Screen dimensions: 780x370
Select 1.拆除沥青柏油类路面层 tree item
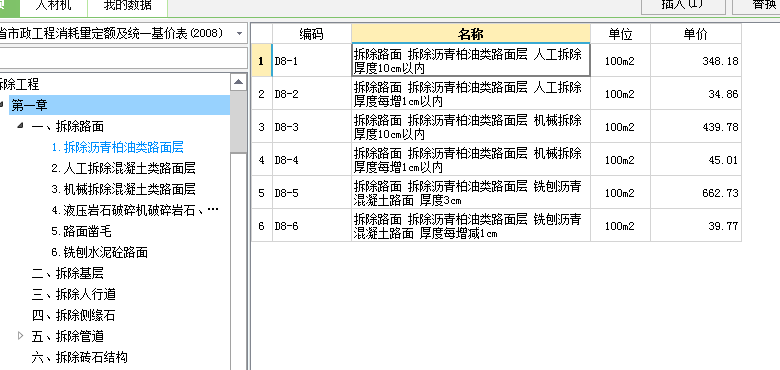(118, 147)
